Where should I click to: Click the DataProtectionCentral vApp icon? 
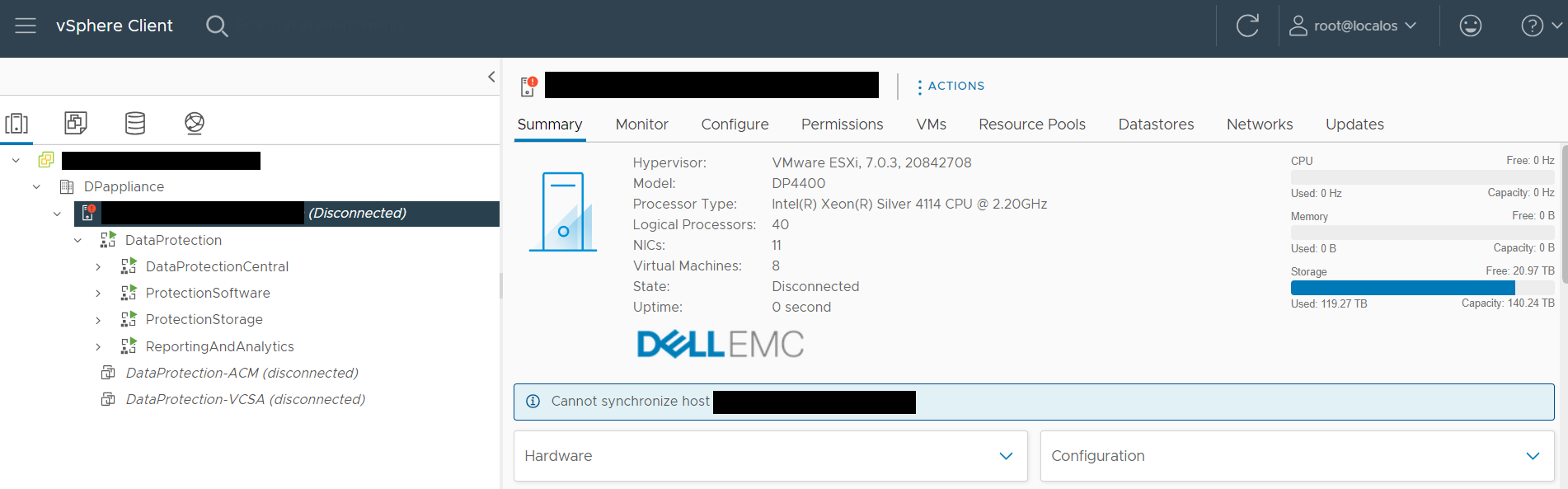click(x=129, y=266)
